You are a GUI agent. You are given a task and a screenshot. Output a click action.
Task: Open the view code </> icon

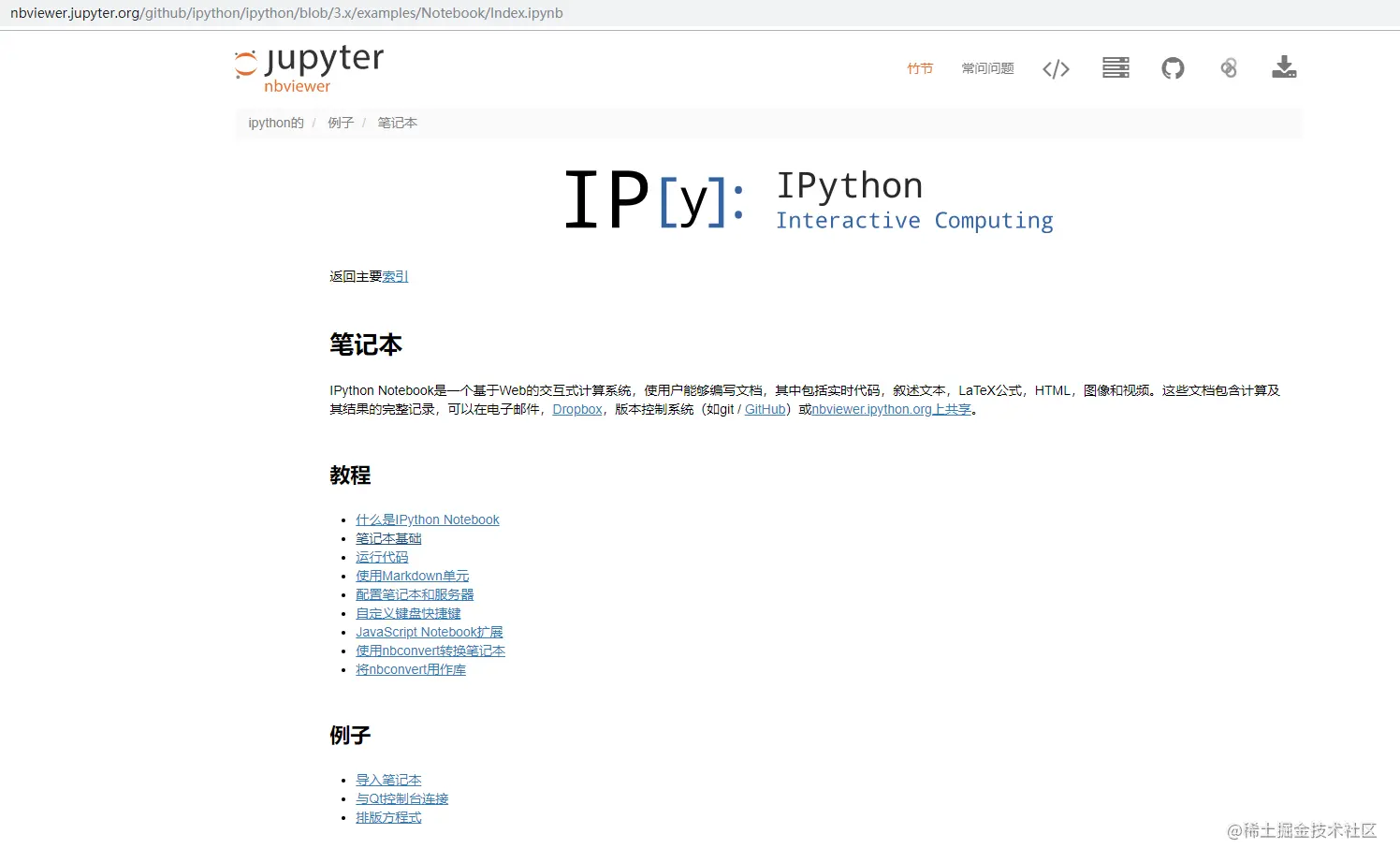coord(1056,68)
